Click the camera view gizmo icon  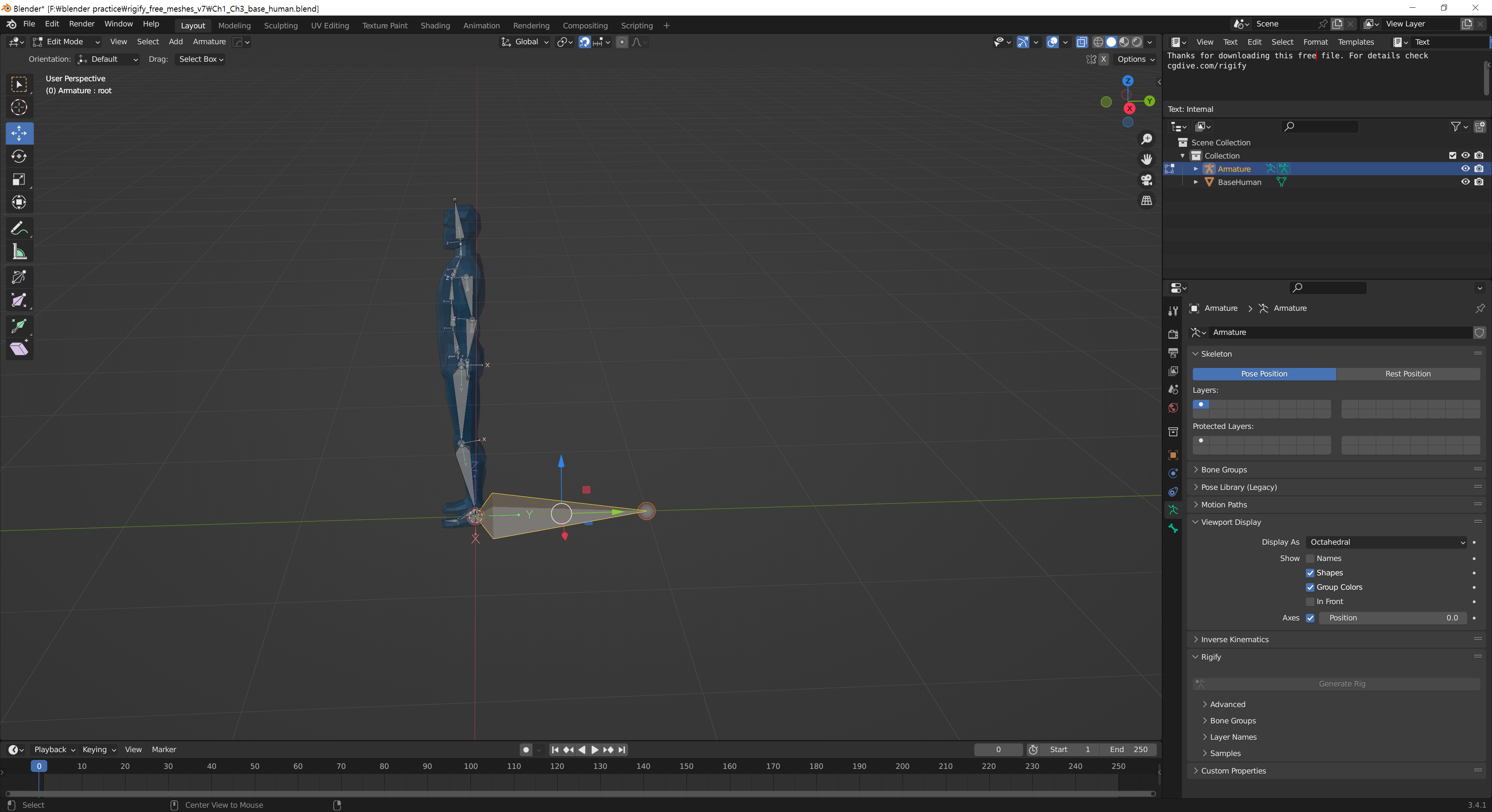point(1146,180)
